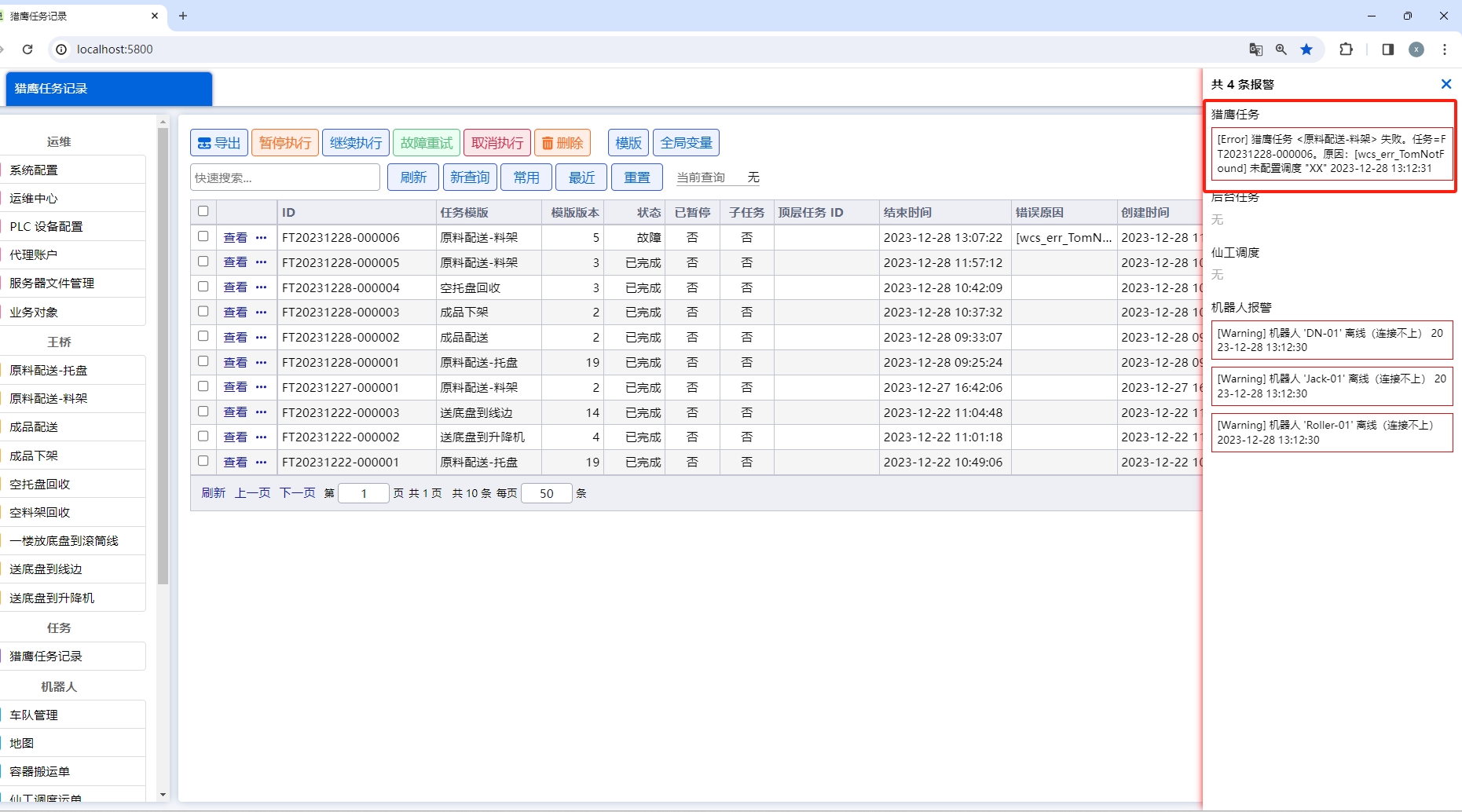Open more actions for FT20231222-000001
Image resolution: width=1462 pixels, height=812 pixels.
(262, 462)
